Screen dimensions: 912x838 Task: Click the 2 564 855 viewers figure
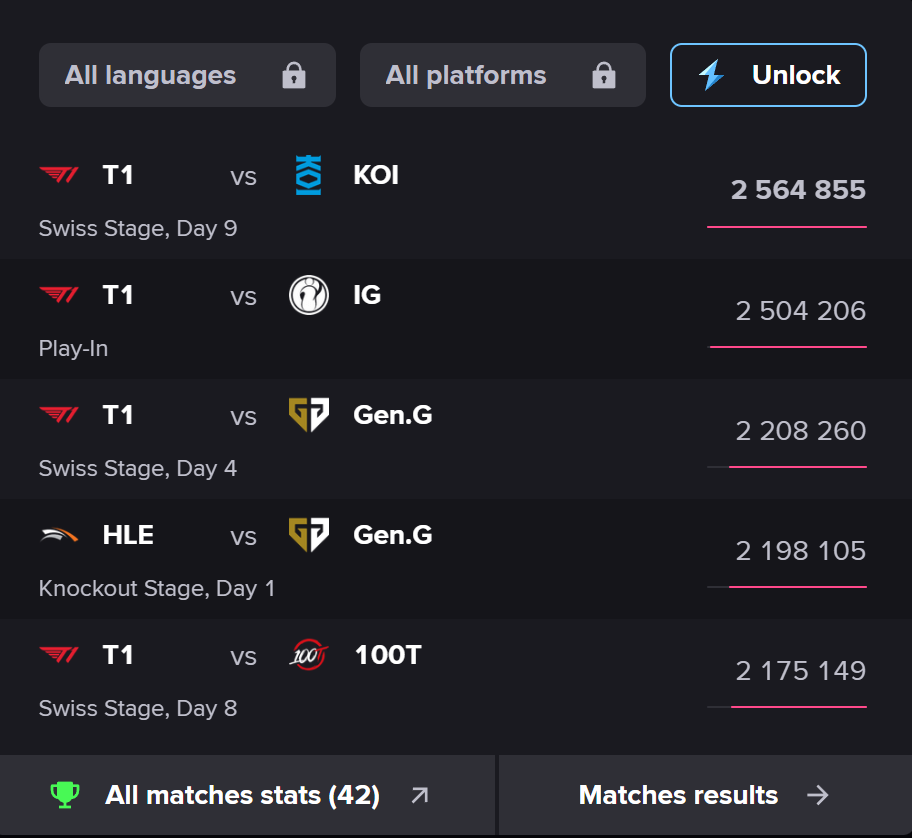(798, 190)
